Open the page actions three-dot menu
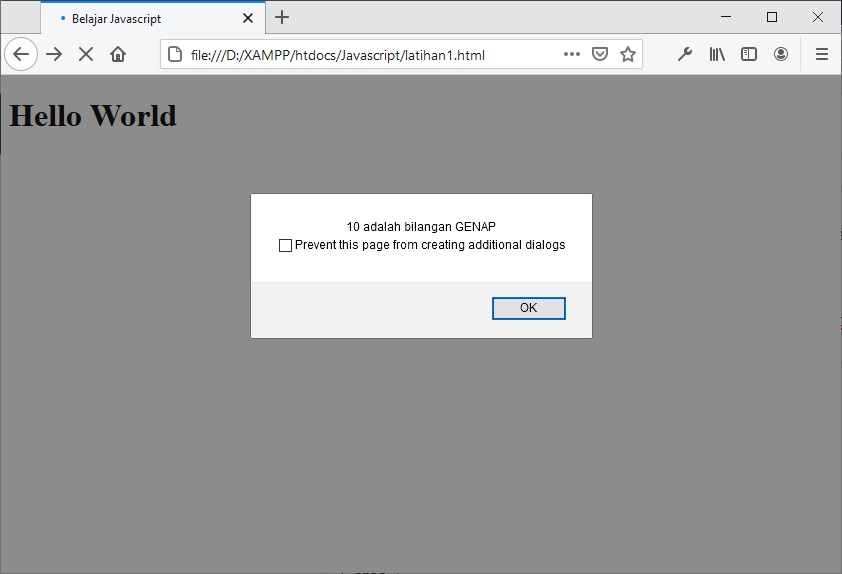 572,54
